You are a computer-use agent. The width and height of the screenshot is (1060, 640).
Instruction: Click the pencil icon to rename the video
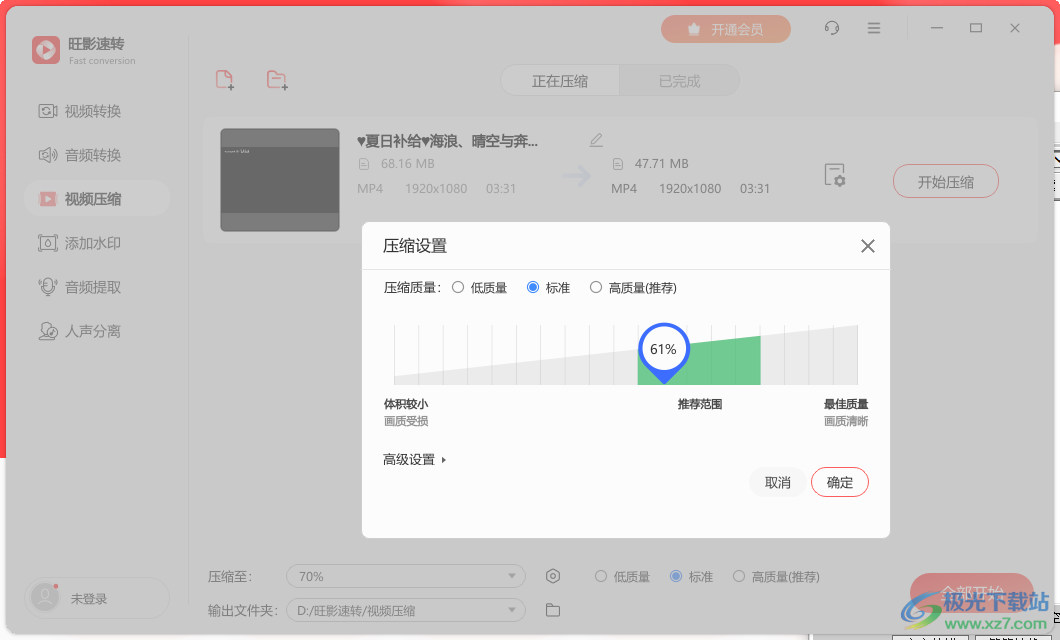click(x=596, y=139)
